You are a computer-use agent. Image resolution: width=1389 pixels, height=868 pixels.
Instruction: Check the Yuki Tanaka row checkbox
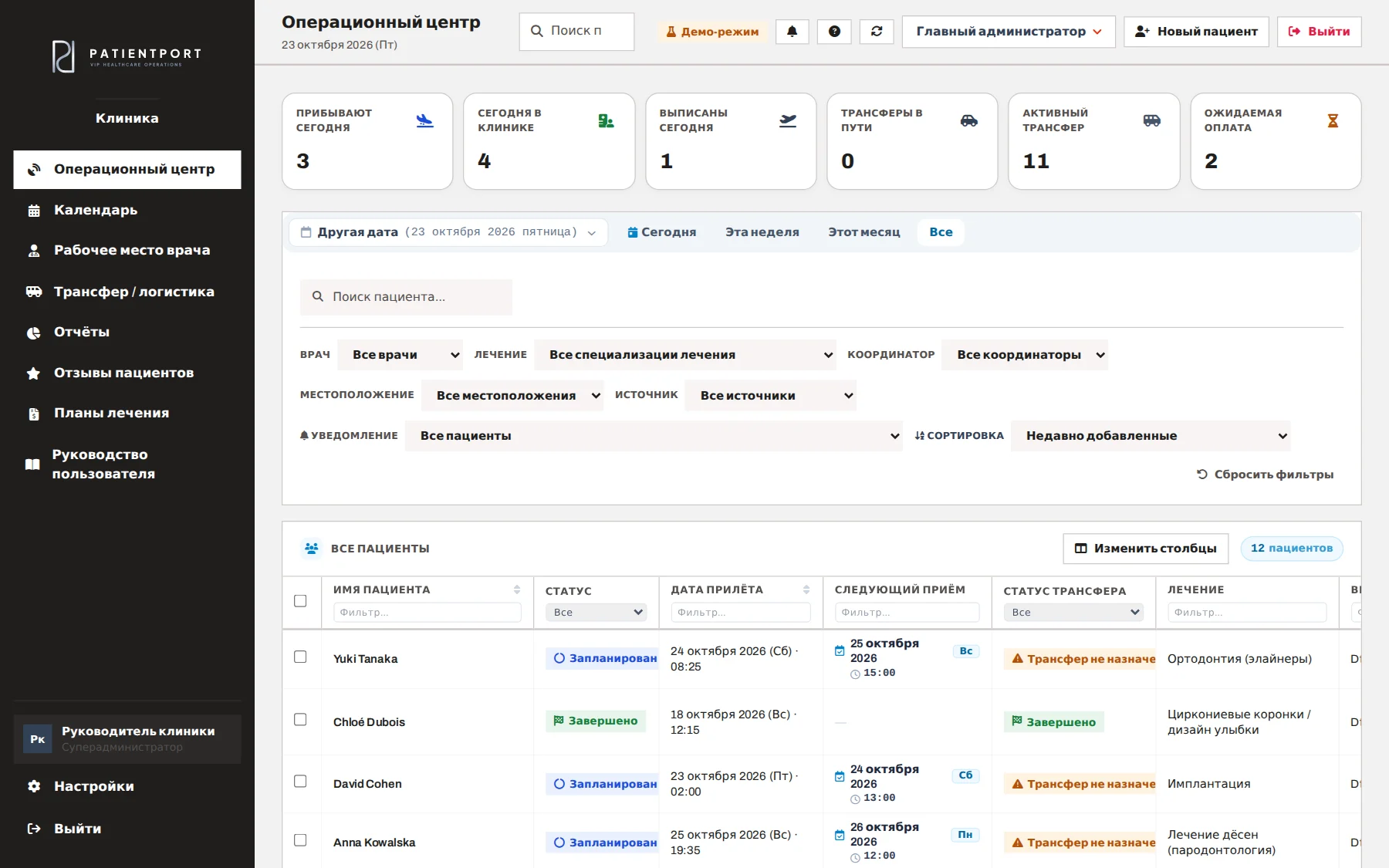point(300,657)
